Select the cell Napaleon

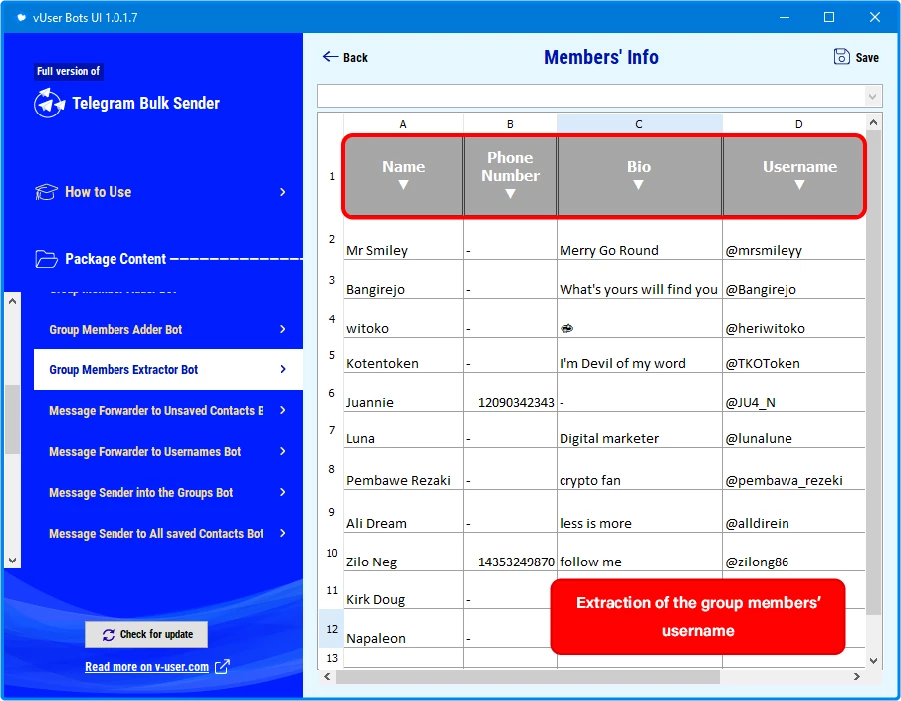pyautogui.click(x=403, y=629)
